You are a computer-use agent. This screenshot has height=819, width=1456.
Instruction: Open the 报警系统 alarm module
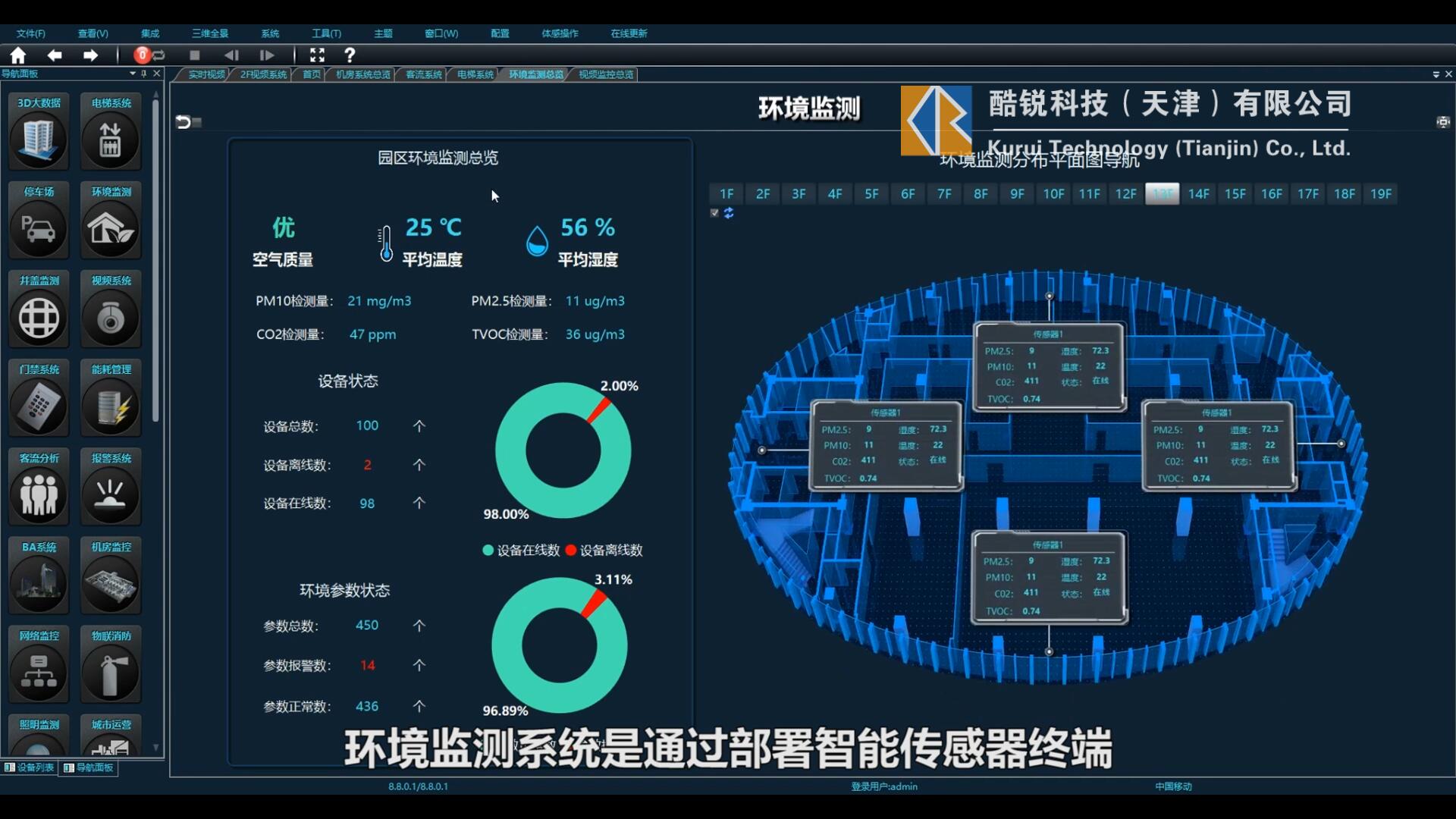(x=111, y=494)
